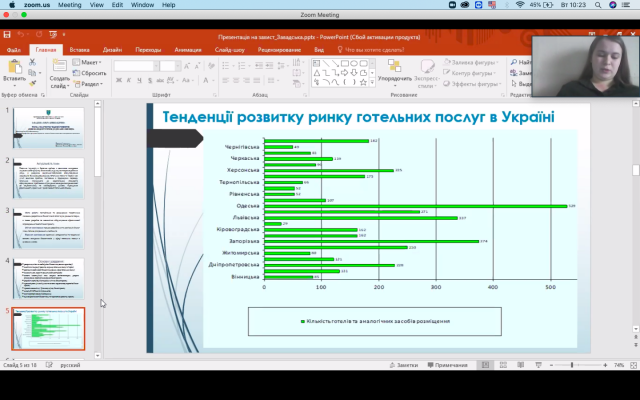Open Meeting menu in macOS menu bar

[x=69, y=5]
